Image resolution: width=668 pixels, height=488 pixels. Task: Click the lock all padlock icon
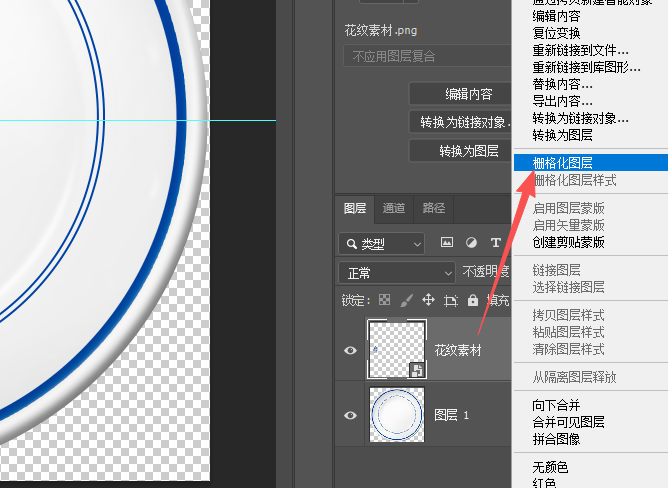tap(473, 300)
